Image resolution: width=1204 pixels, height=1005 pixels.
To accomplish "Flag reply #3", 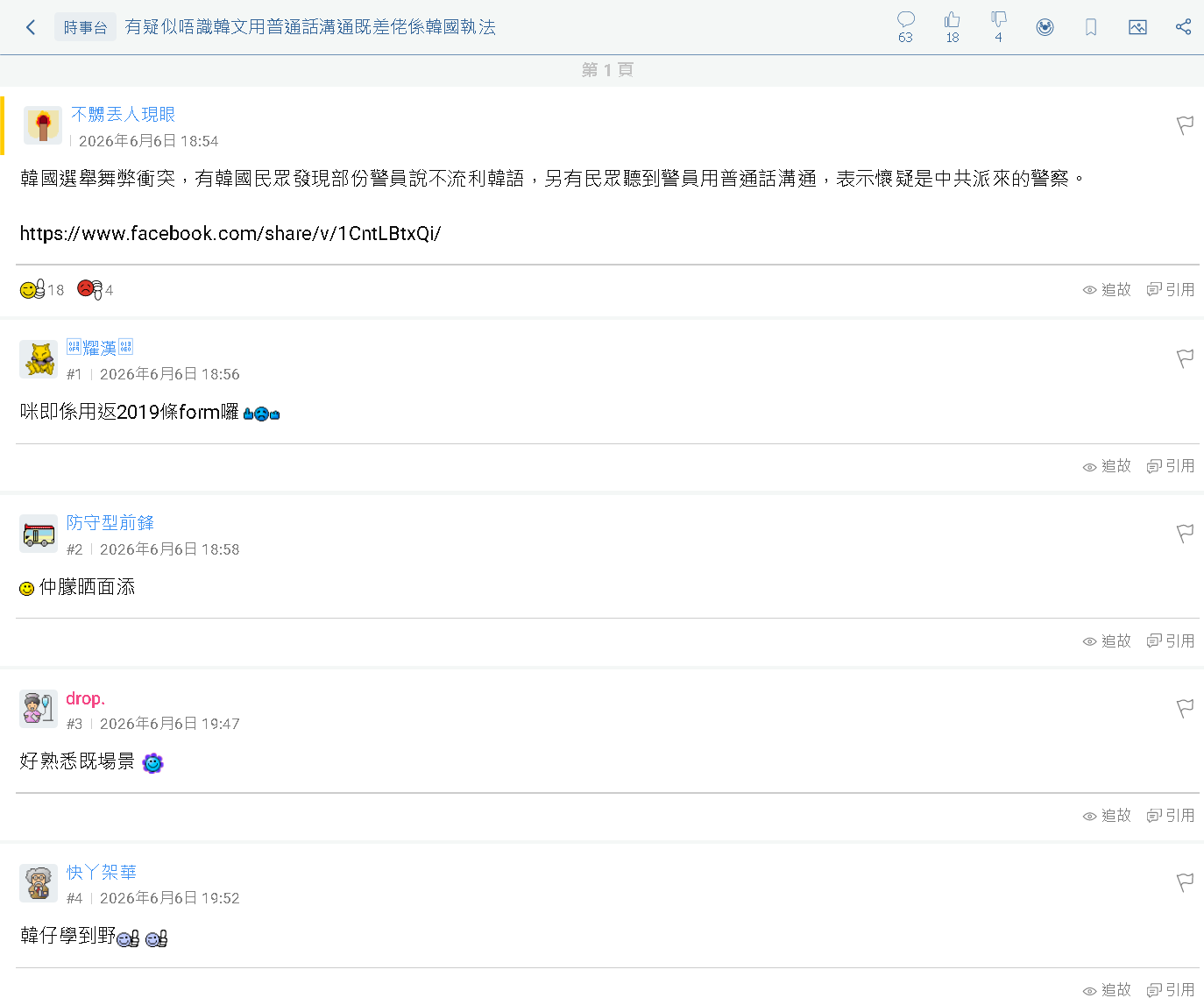I will (1185, 708).
